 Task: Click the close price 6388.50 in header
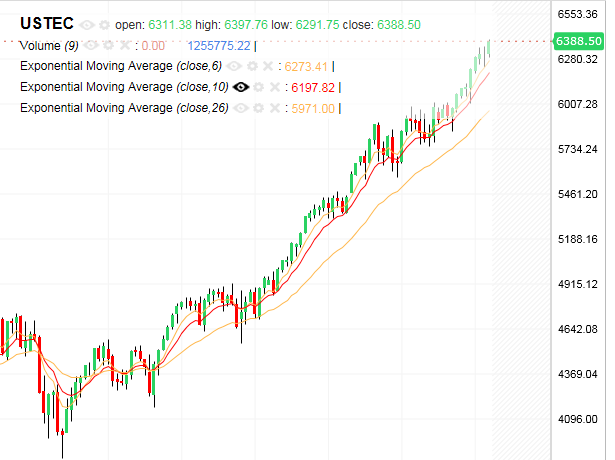[399, 25]
